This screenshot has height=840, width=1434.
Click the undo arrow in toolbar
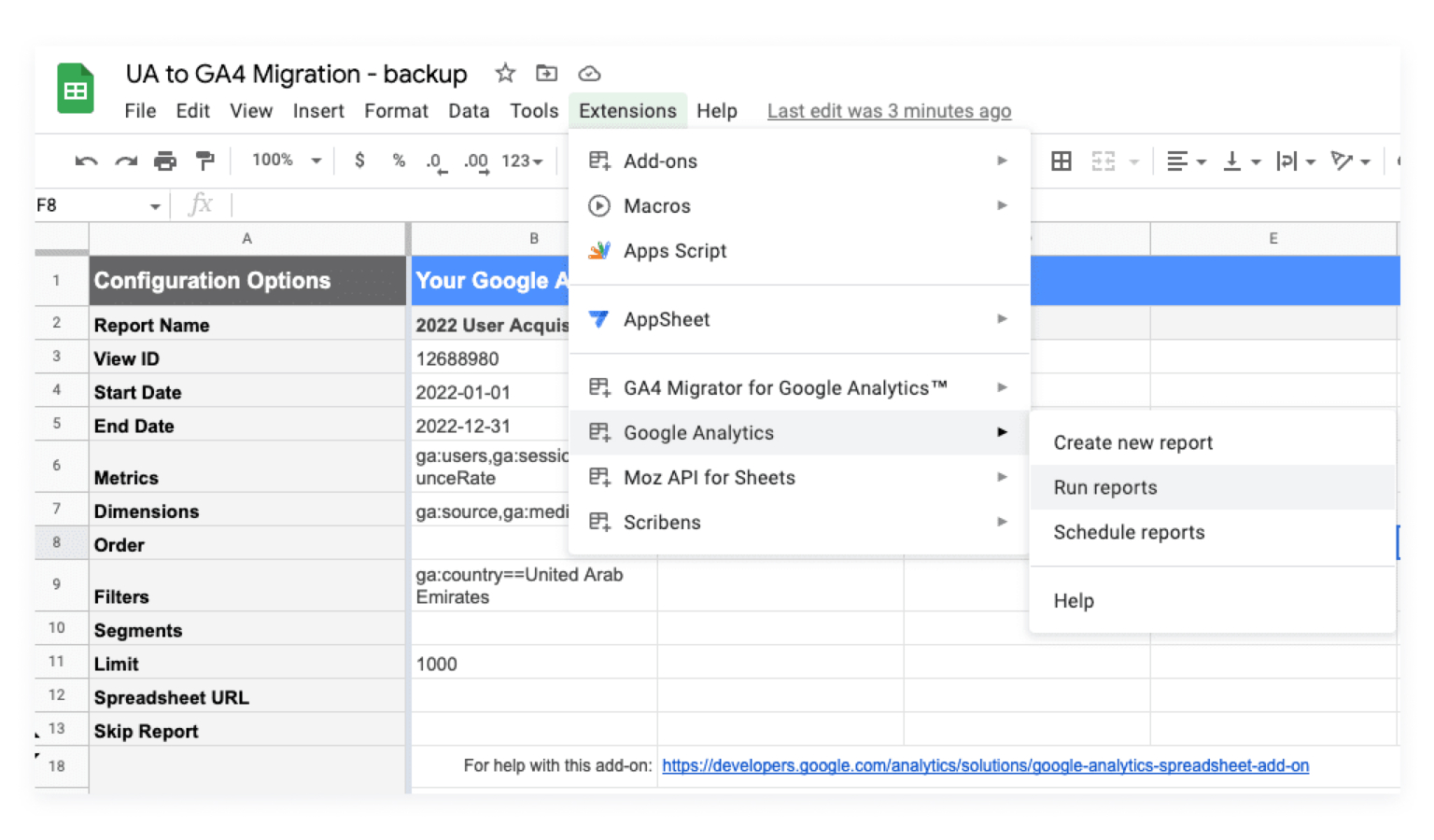click(86, 161)
